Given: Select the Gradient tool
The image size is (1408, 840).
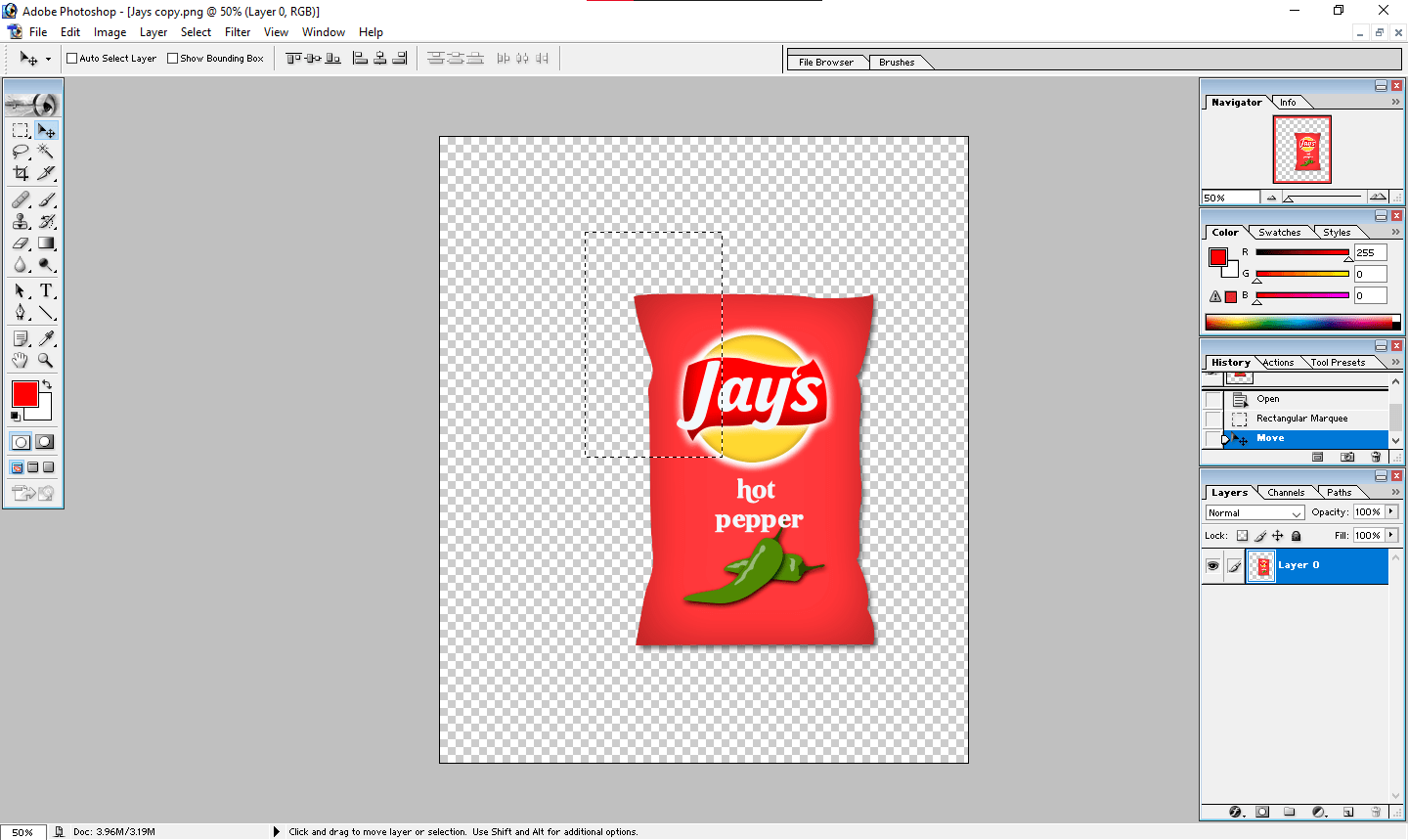Looking at the screenshot, I should tap(46, 243).
